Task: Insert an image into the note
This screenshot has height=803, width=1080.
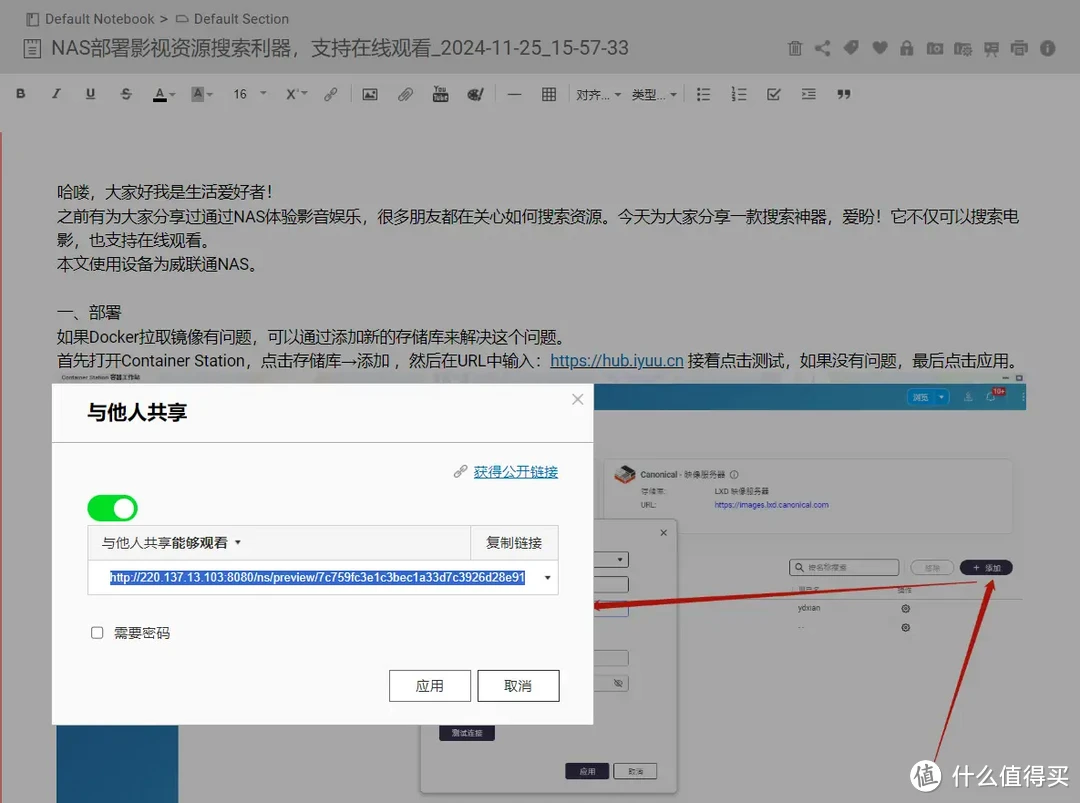Action: (369, 93)
